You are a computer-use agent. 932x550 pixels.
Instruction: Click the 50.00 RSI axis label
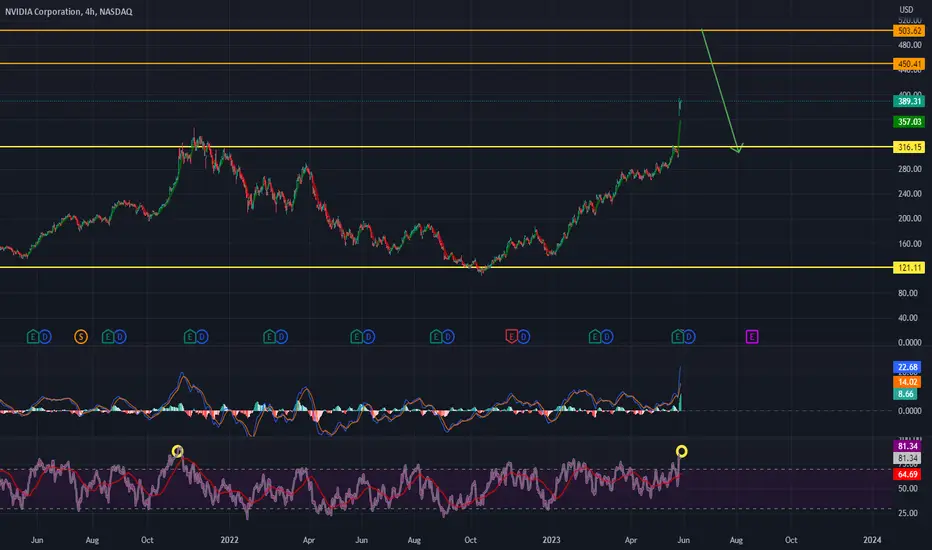908,488
